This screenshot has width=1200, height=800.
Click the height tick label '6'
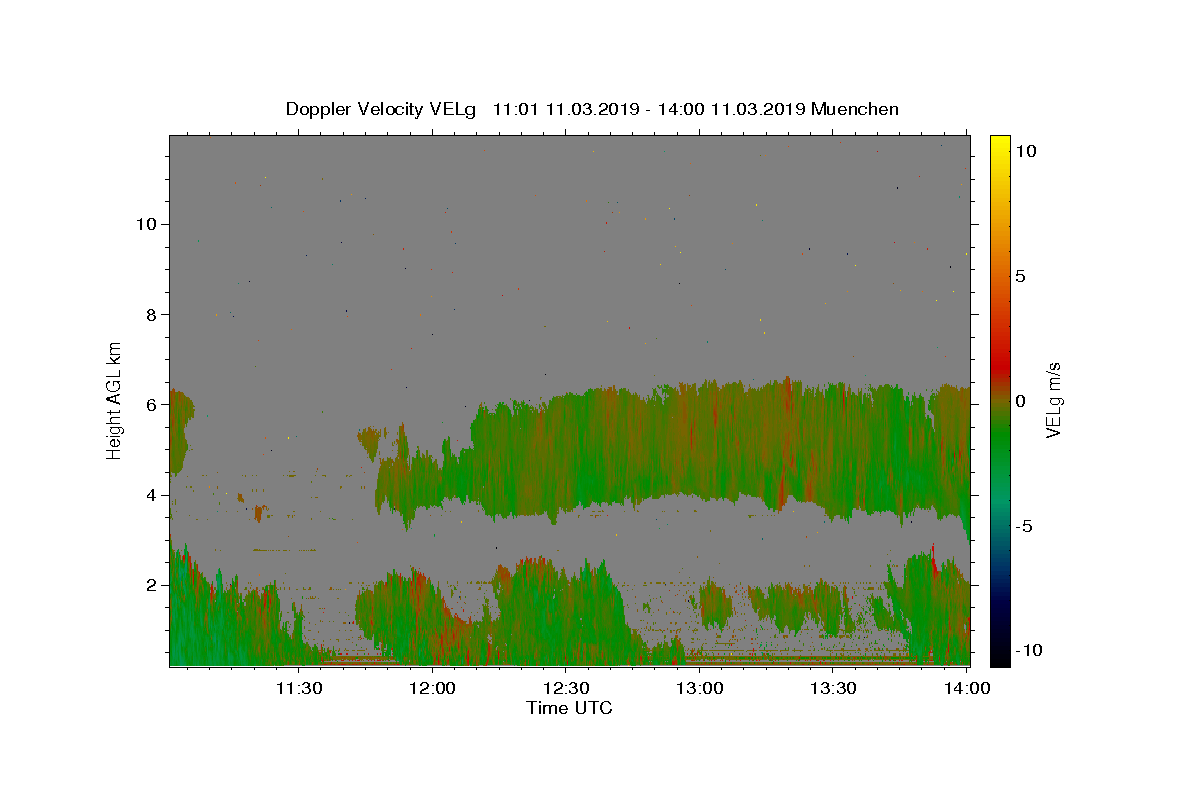[x=150, y=405]
